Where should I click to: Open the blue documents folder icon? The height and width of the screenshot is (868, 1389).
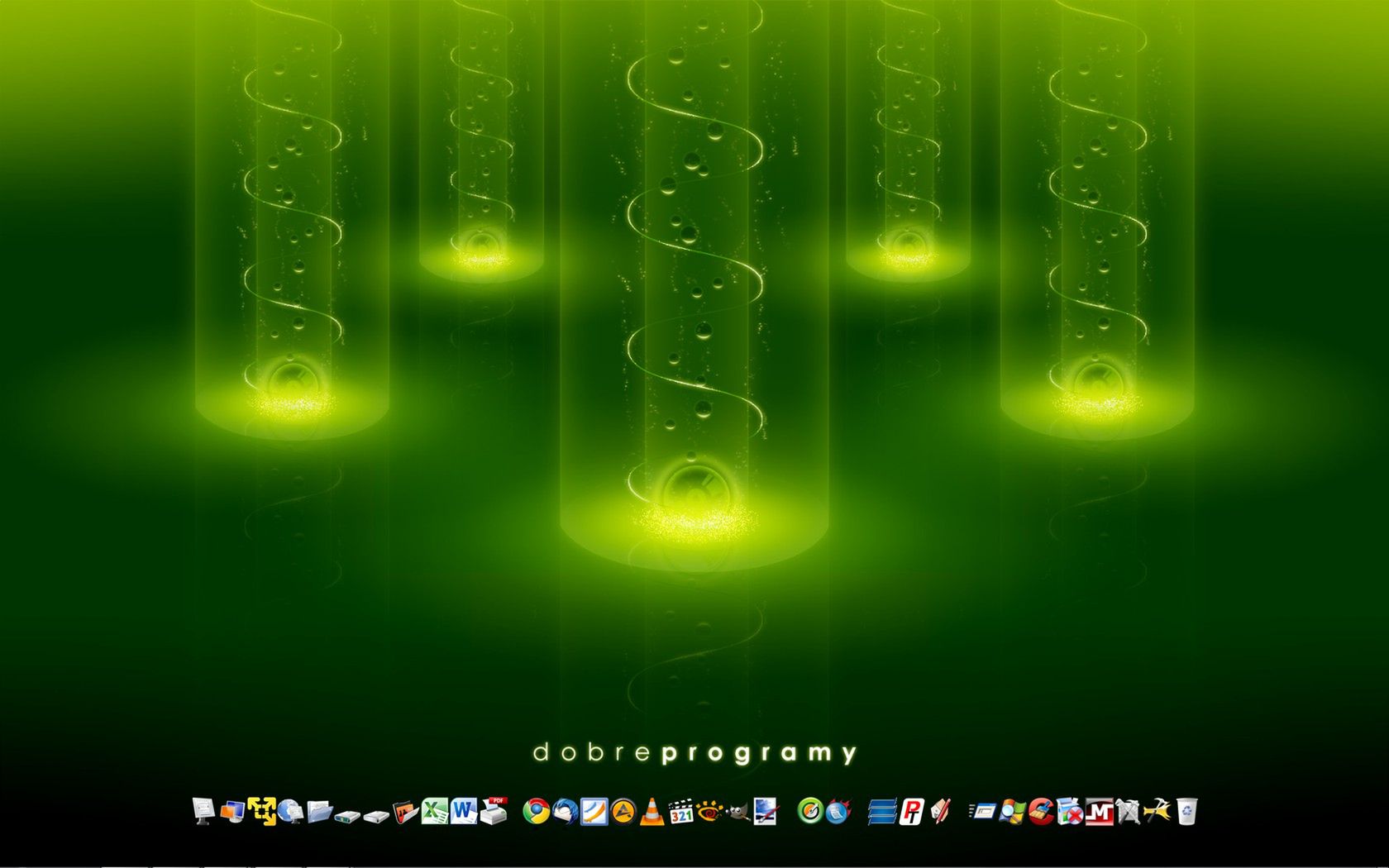click(x=319, y=812)
